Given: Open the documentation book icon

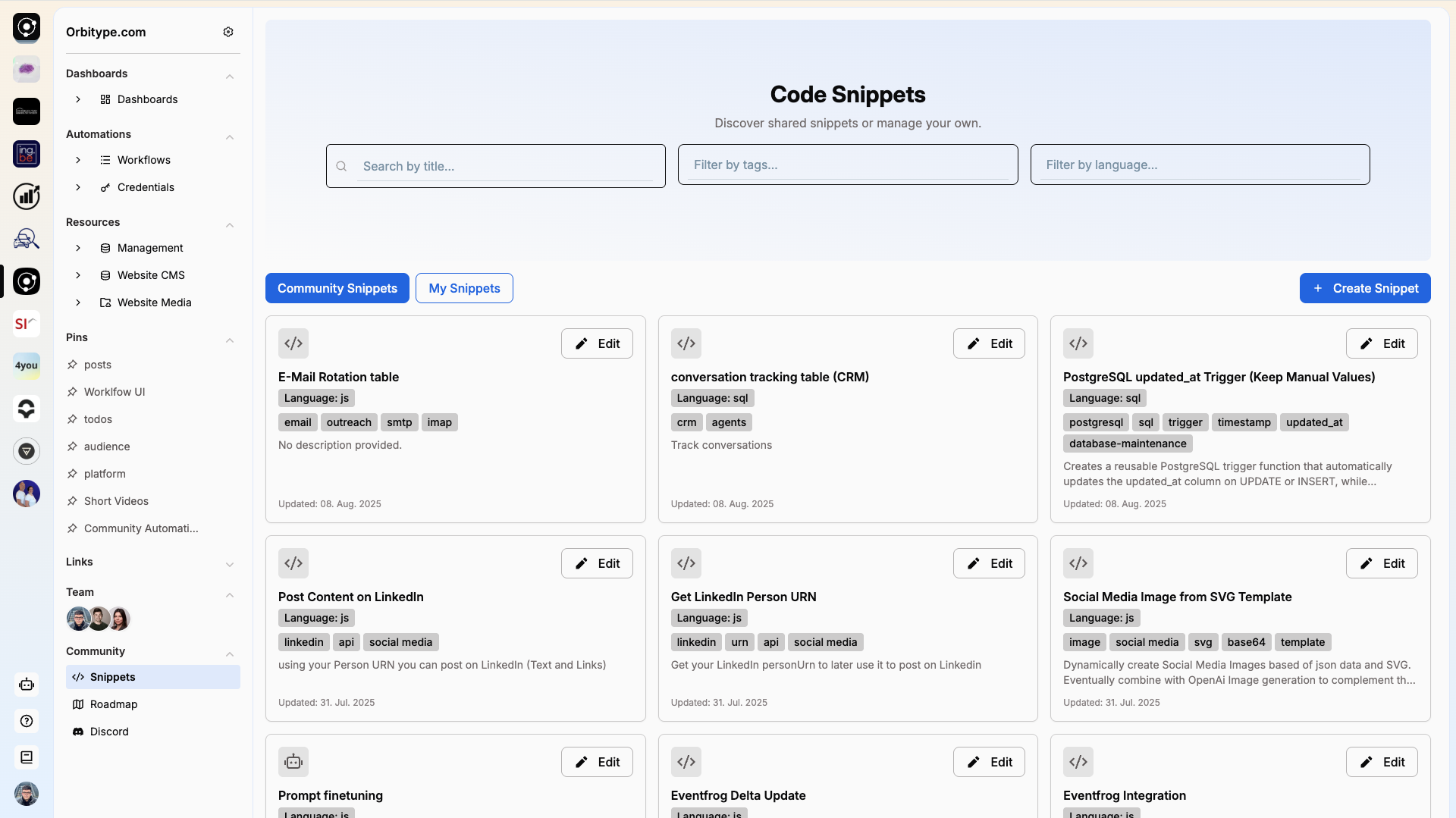Looking at the screenshot, I should click(27, 757).
